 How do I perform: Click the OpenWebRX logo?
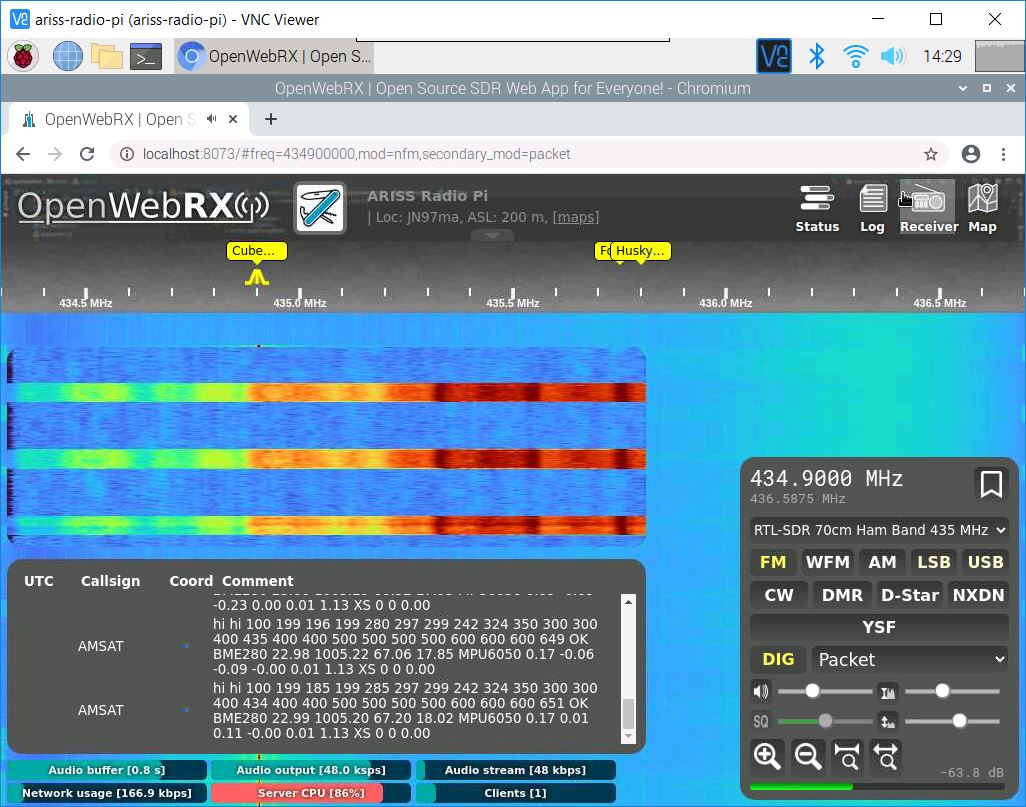click(x=143, y=206)
